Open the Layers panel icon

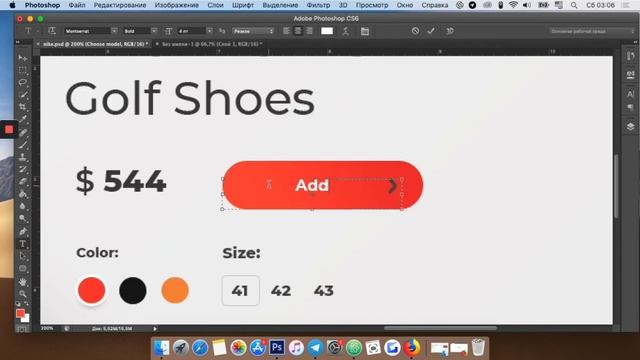coord(630,127)
